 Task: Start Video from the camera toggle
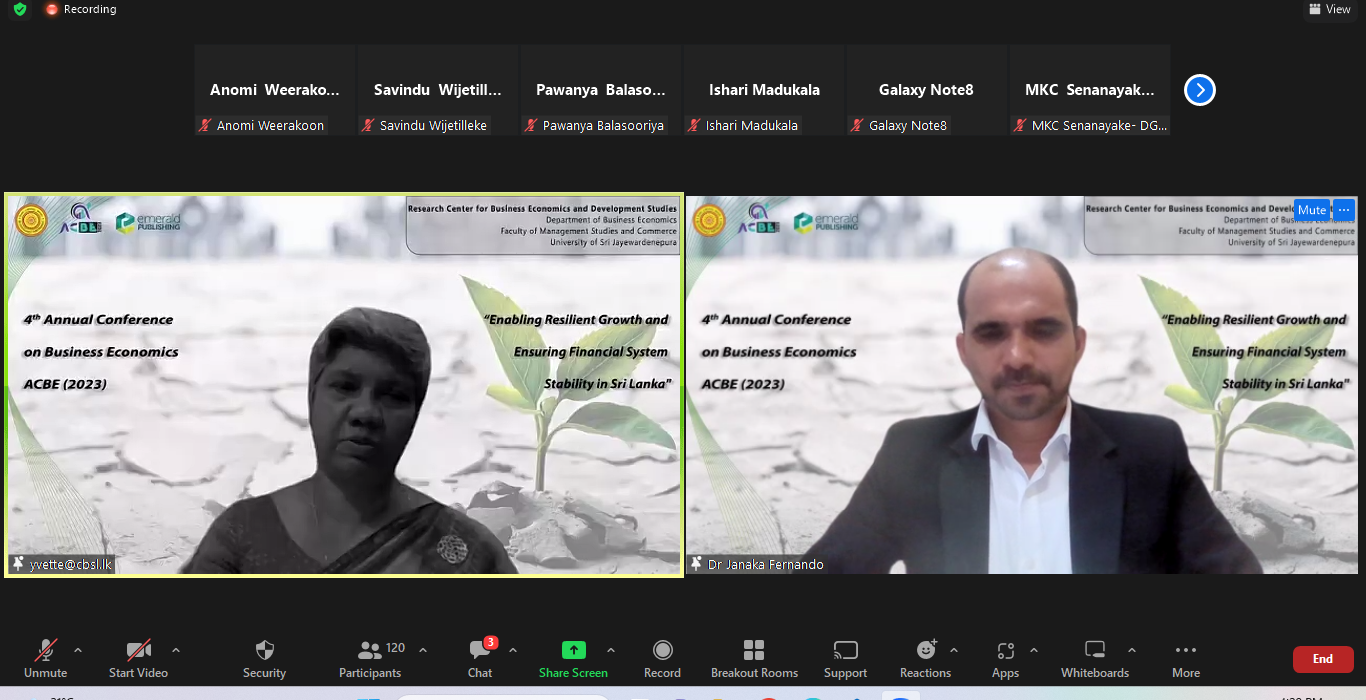pos(138,659)
